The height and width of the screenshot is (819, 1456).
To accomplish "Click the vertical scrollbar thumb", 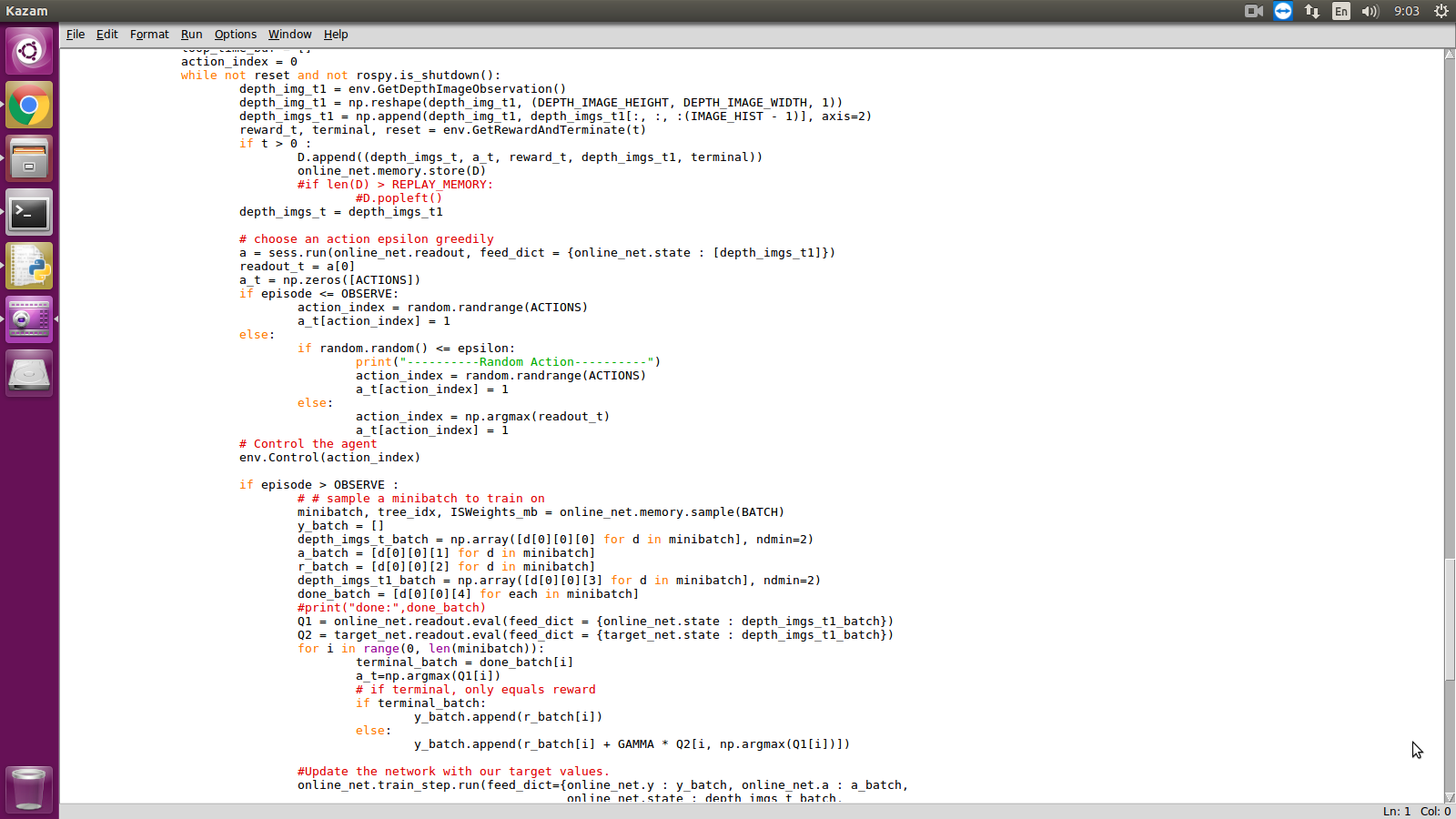I will [1450, 619].
